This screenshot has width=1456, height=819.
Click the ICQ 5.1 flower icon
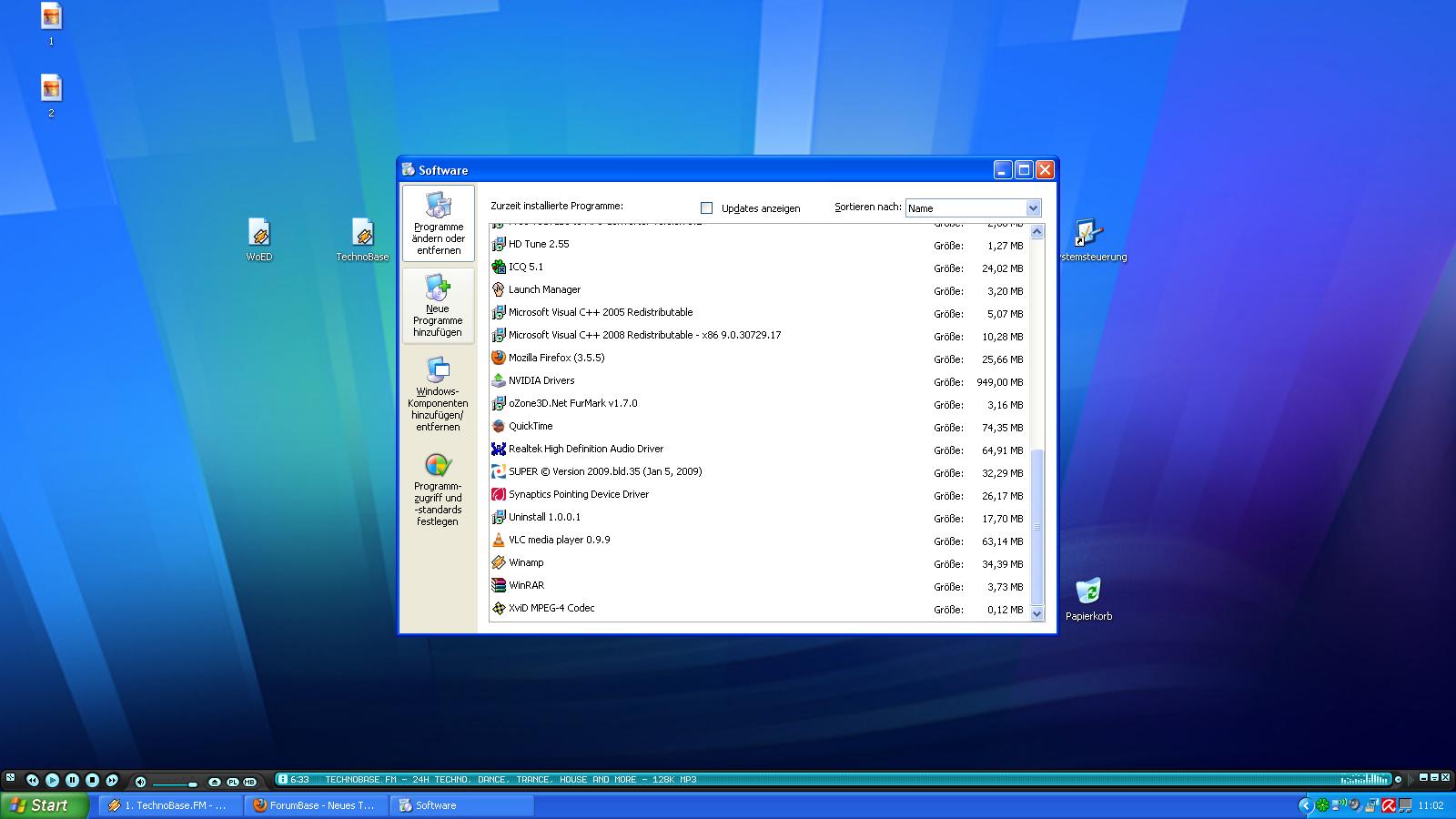[499, 267]
